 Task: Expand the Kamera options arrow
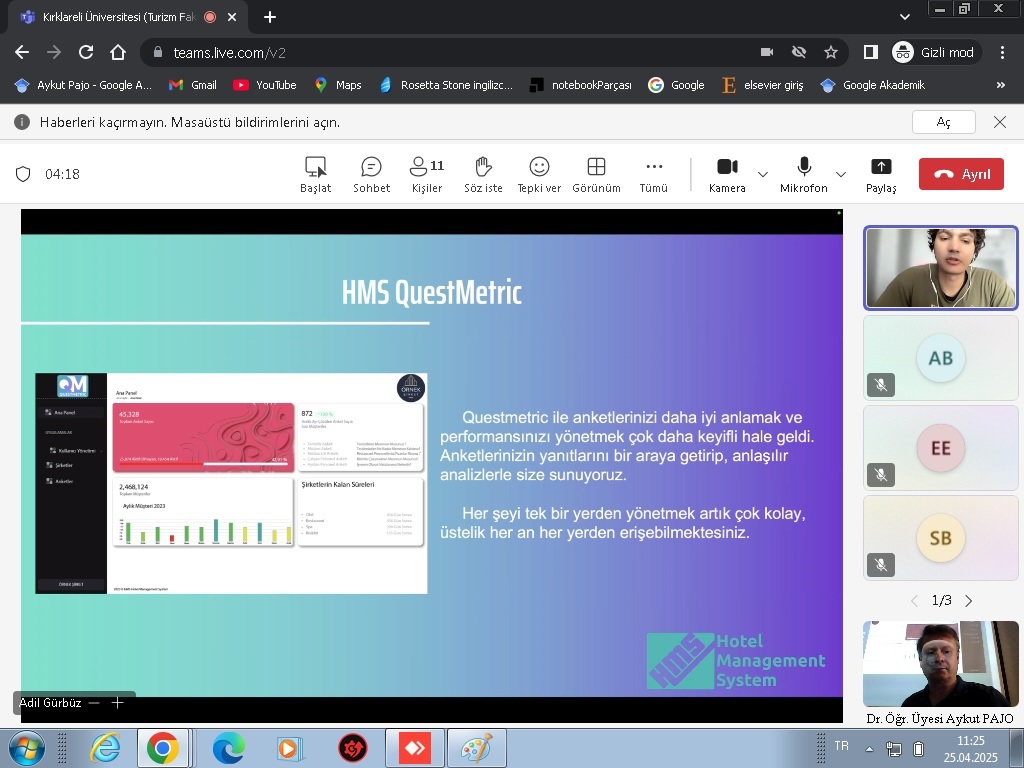coord(762,174)
